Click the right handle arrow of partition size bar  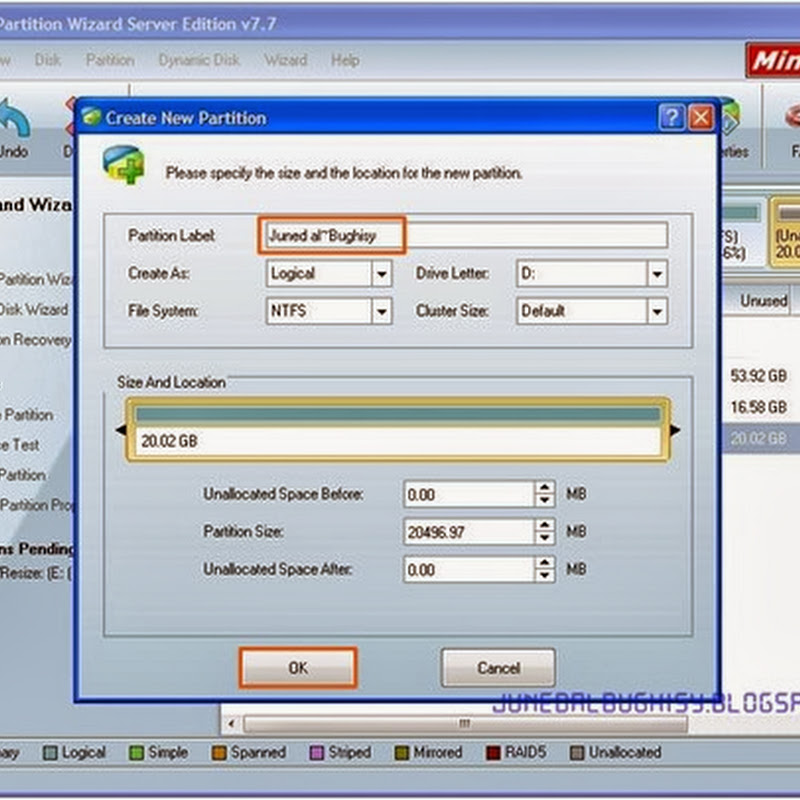[674, 430]
